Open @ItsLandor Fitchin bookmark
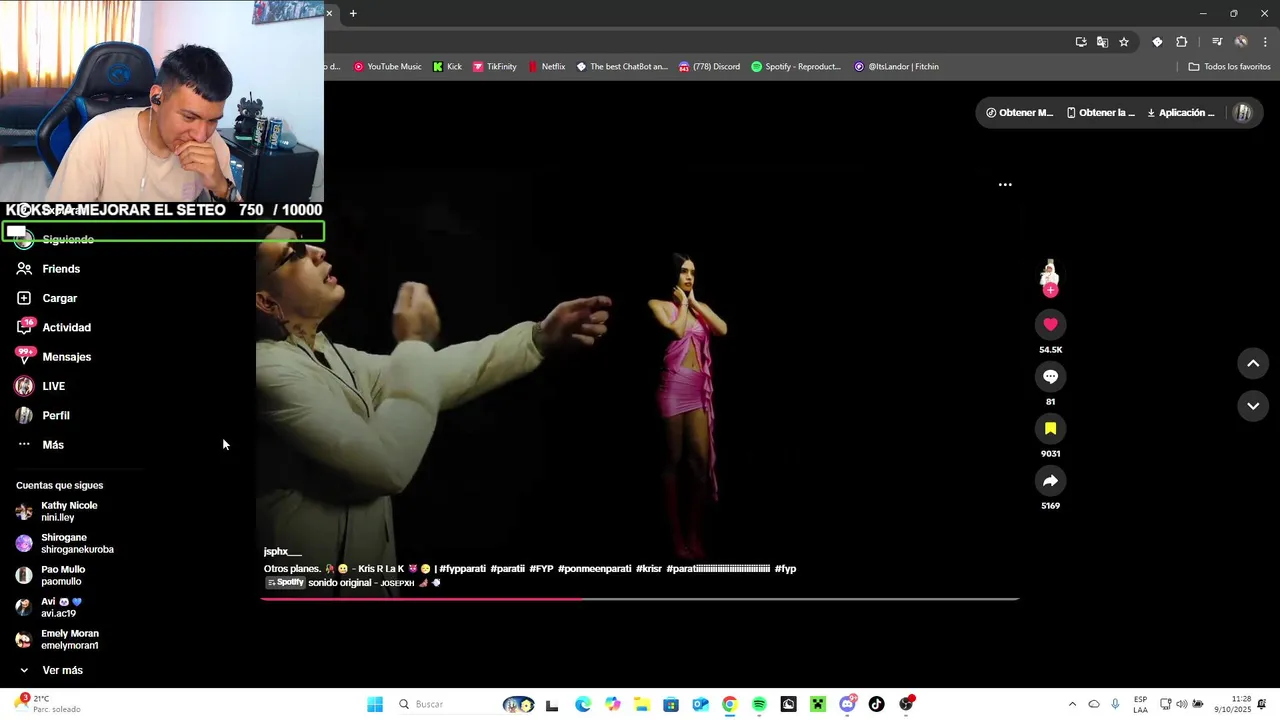This screenshot has width=1280, height=720. (896, 67)
